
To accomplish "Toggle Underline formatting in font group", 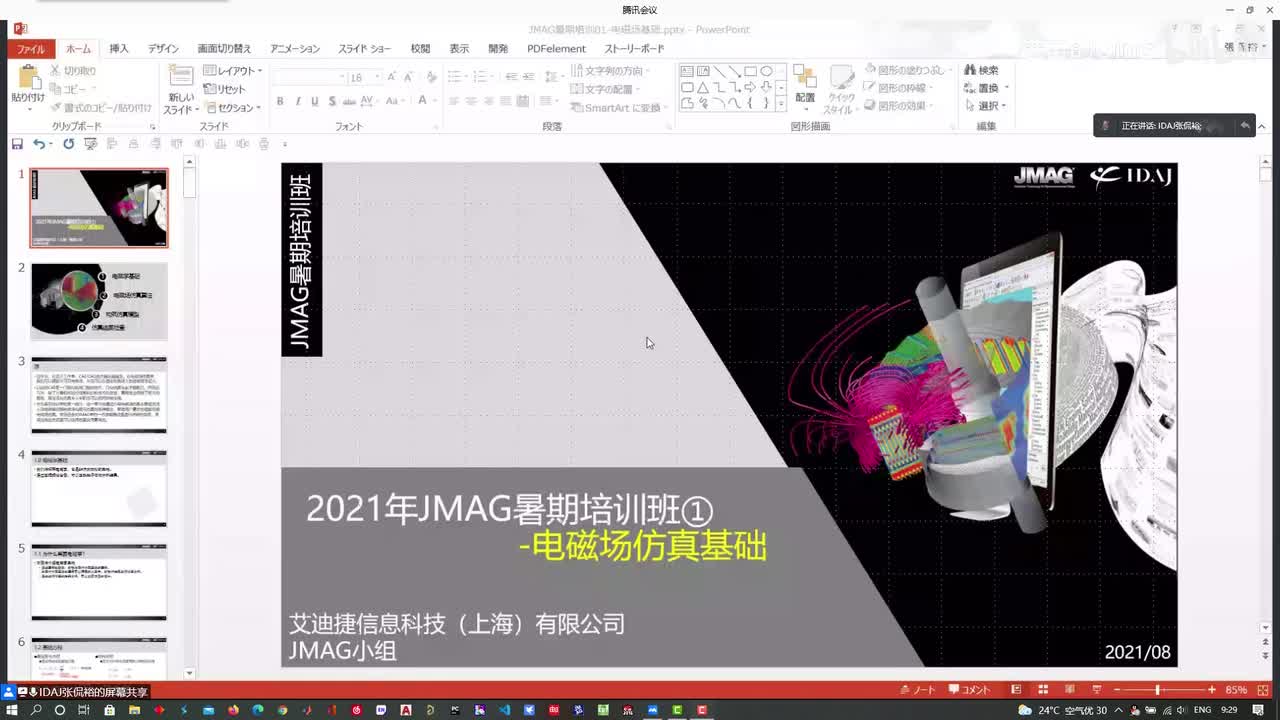I will pos(315,101).
